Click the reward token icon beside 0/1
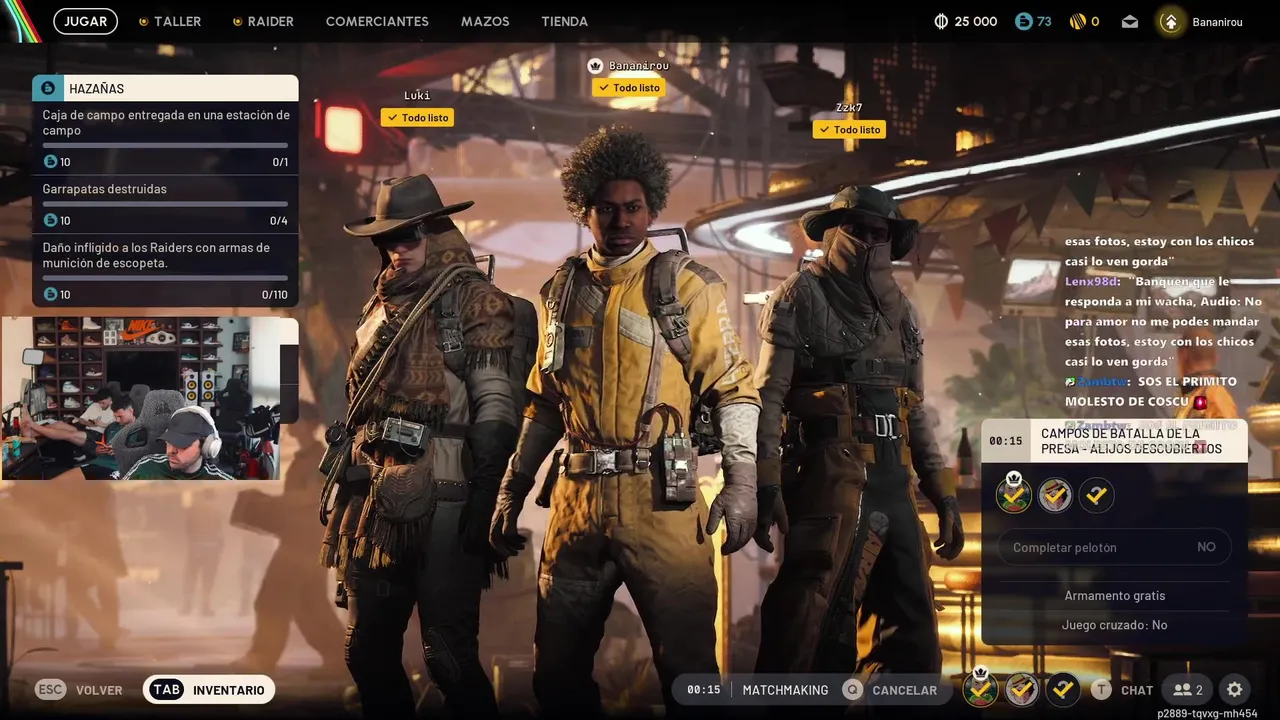 [x=50, y=162]
